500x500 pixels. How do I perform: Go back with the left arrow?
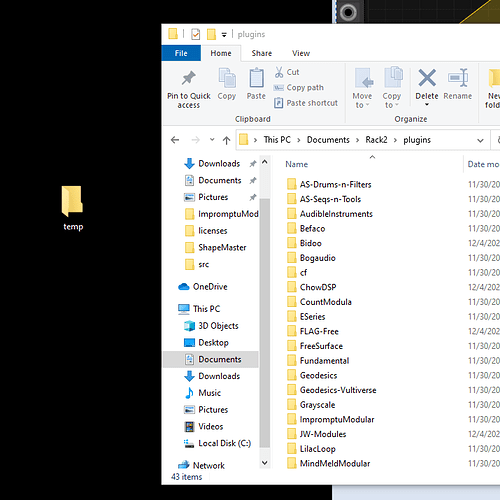tap(175, 140)
